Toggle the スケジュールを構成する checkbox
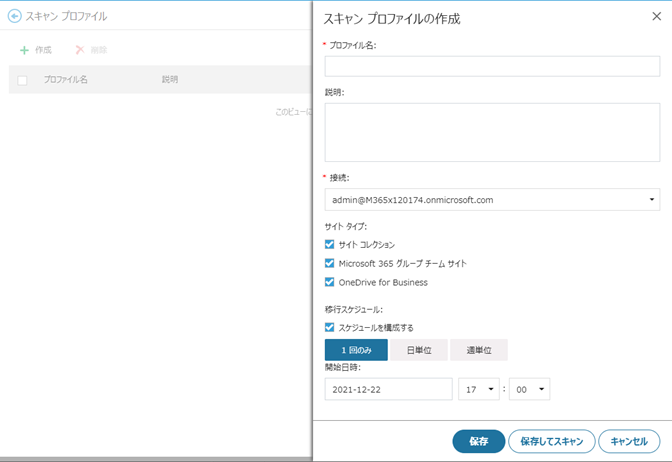Image resolution: width=672 pixels, height=462 pixels. [329, 327]
